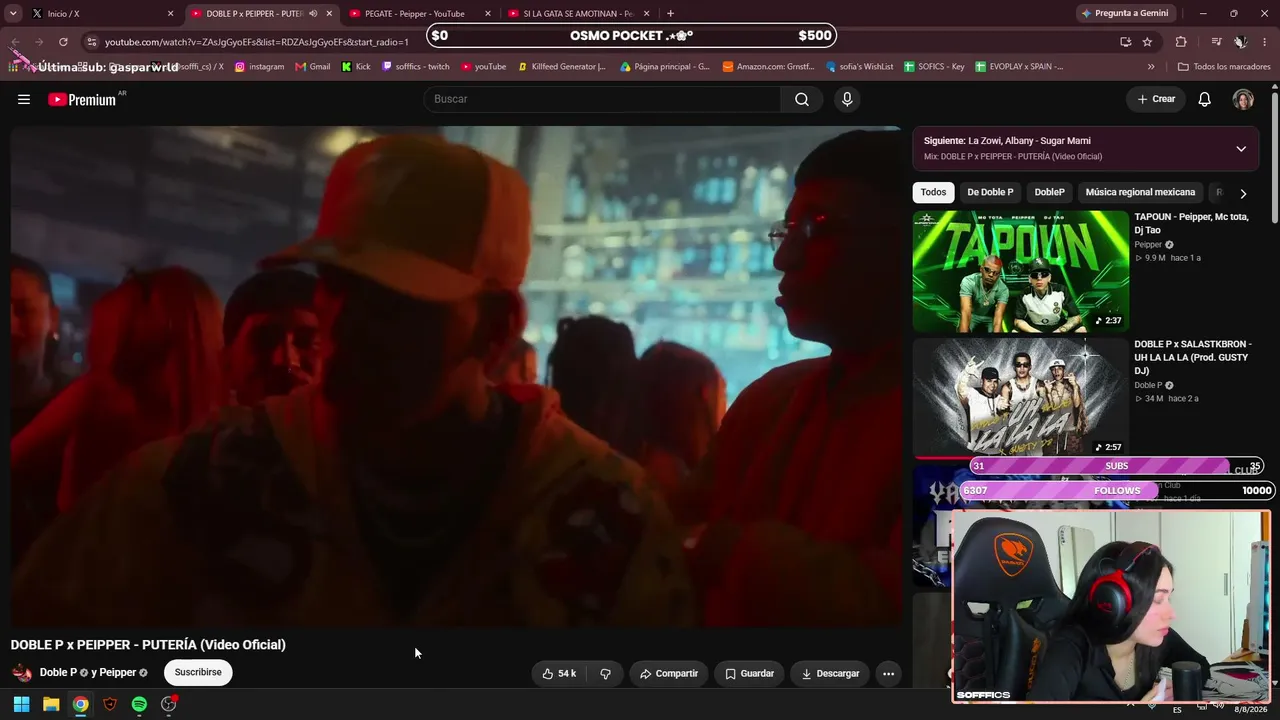The height and width of the screenshot is (720, 1280).
Task: Click the video player area
Action: 456,376
